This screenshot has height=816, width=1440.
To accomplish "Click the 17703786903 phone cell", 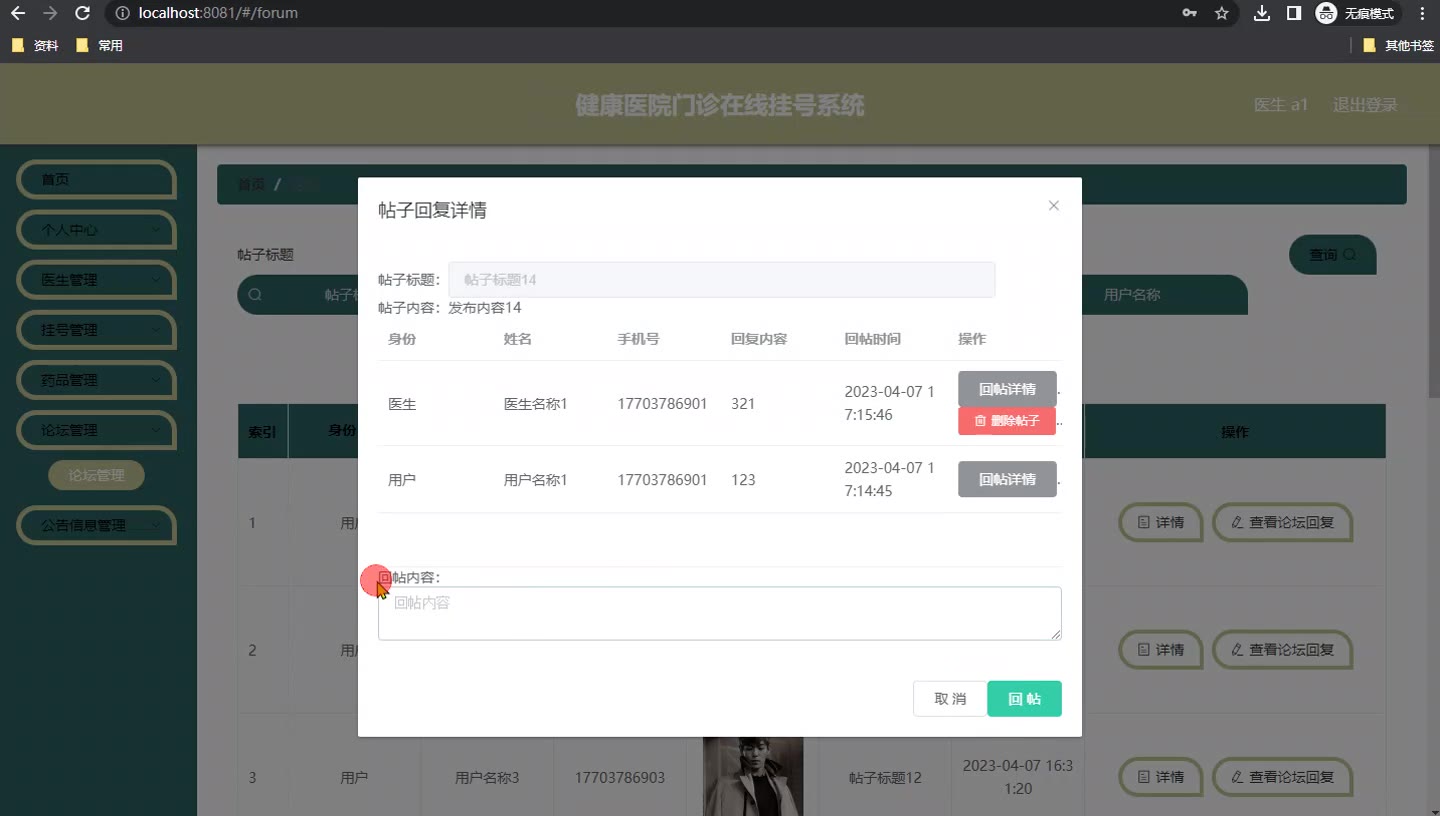I will click(620, 777).
